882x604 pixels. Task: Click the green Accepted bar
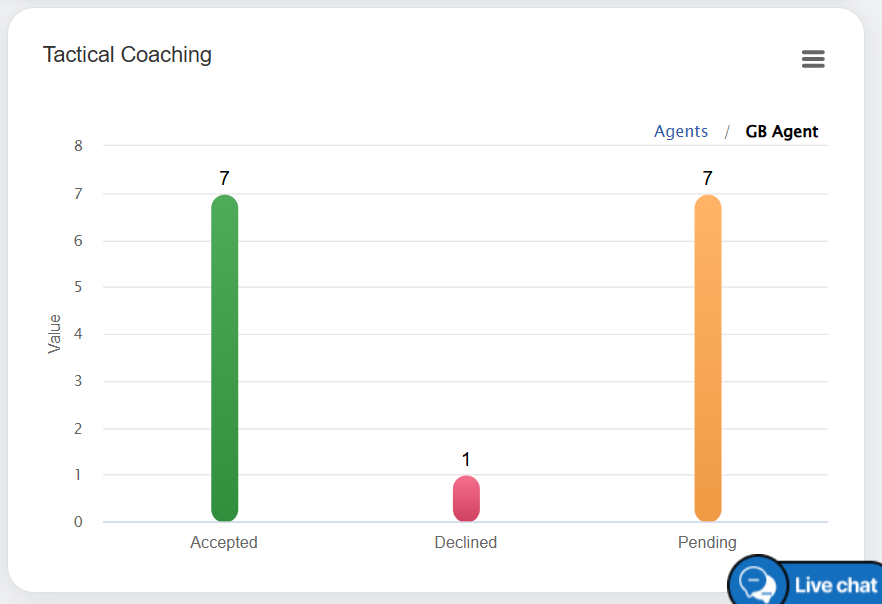[225, 358]
